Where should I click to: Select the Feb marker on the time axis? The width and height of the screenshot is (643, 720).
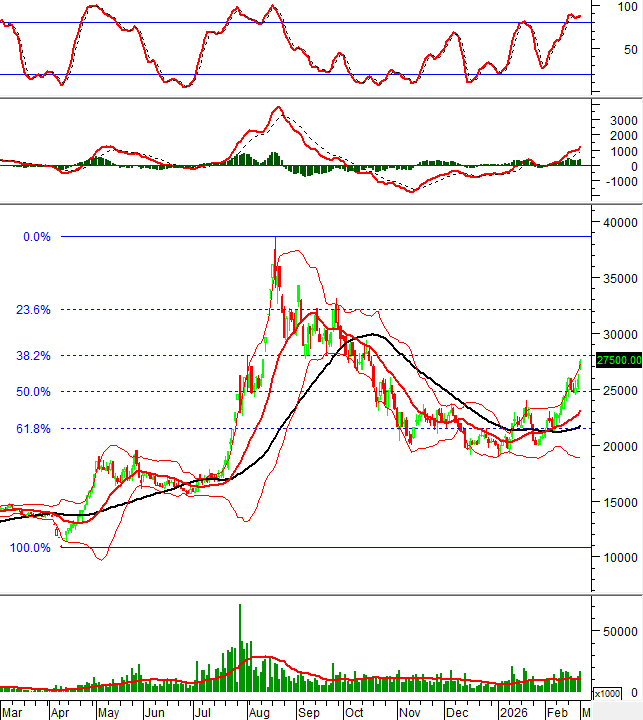click(556, 712)
